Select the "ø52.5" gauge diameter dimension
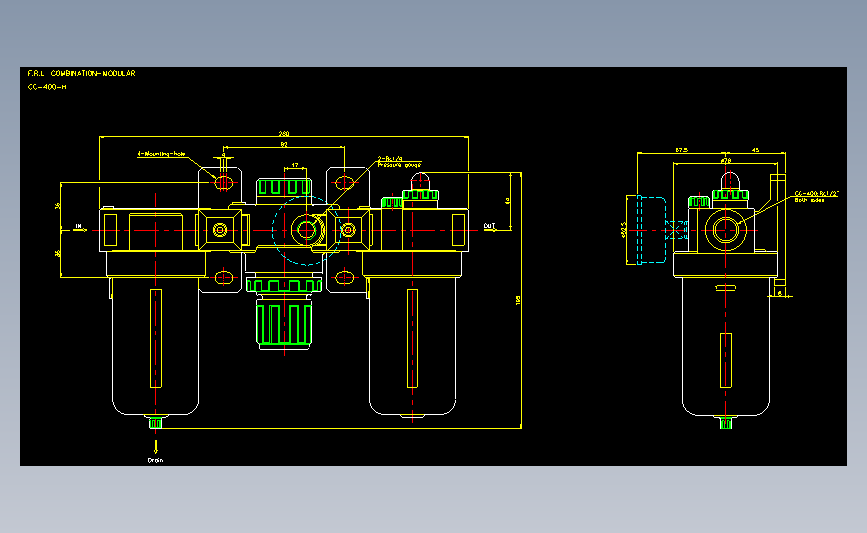The width and height of the screenshot is (867, 533). point(624,230)
